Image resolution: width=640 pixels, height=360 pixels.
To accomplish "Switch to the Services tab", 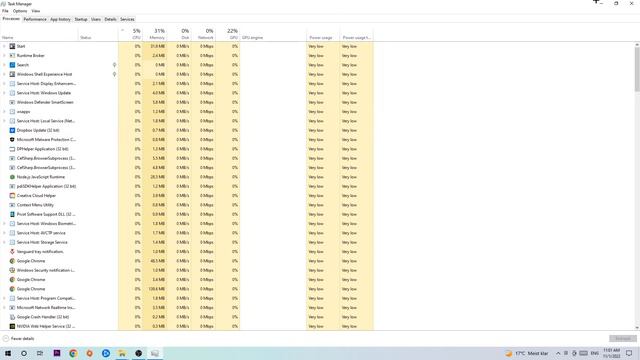I will coord(127,19).
